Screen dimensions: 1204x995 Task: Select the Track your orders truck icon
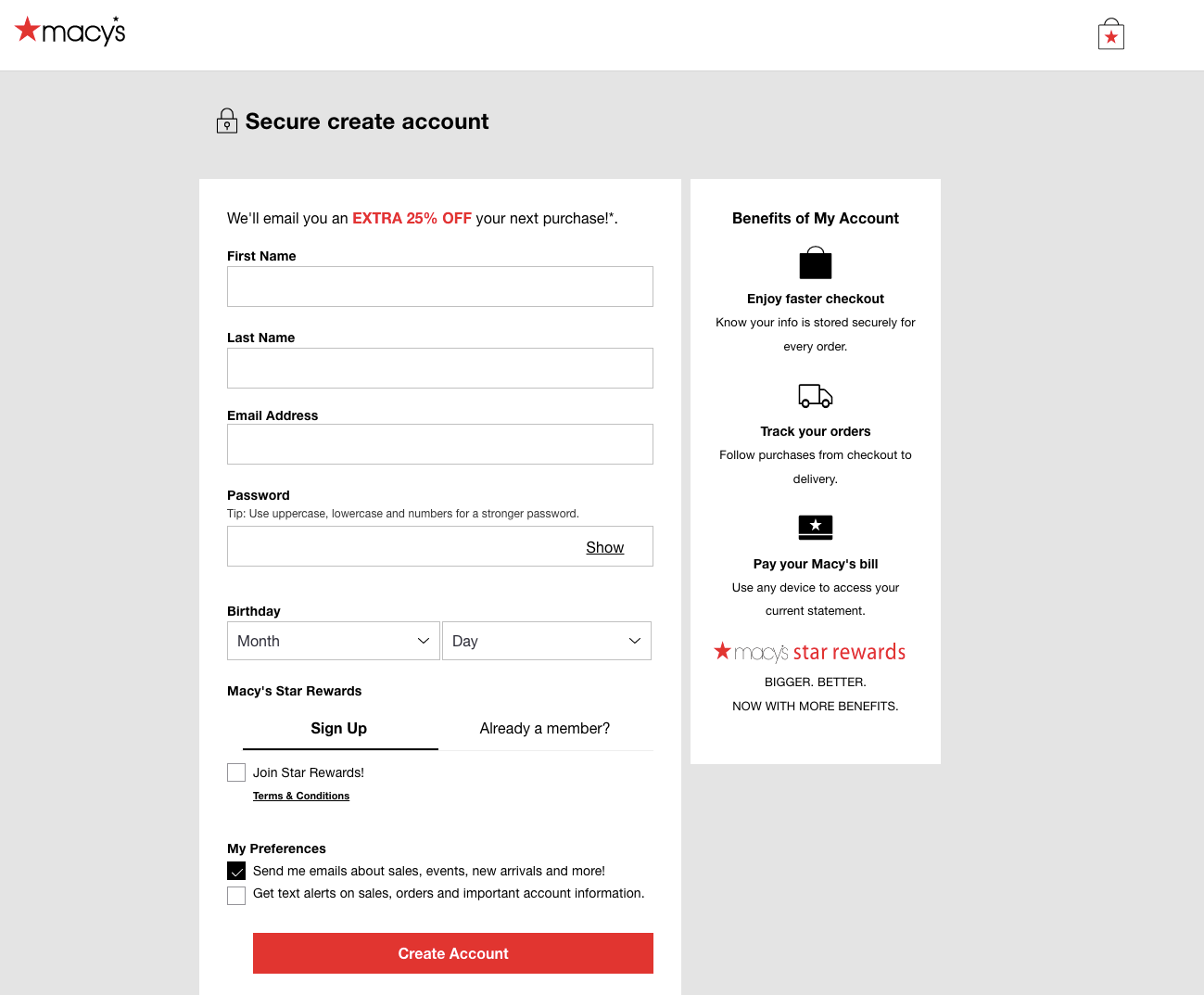point(815,395)
